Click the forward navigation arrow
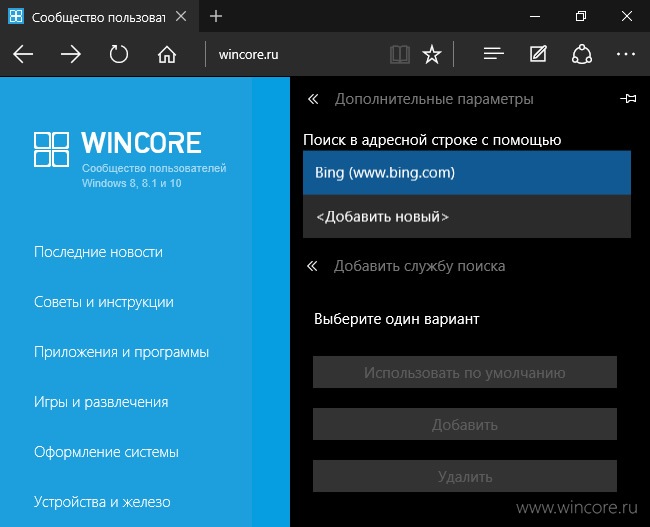650x527 pixels. [x=71, y=54]
